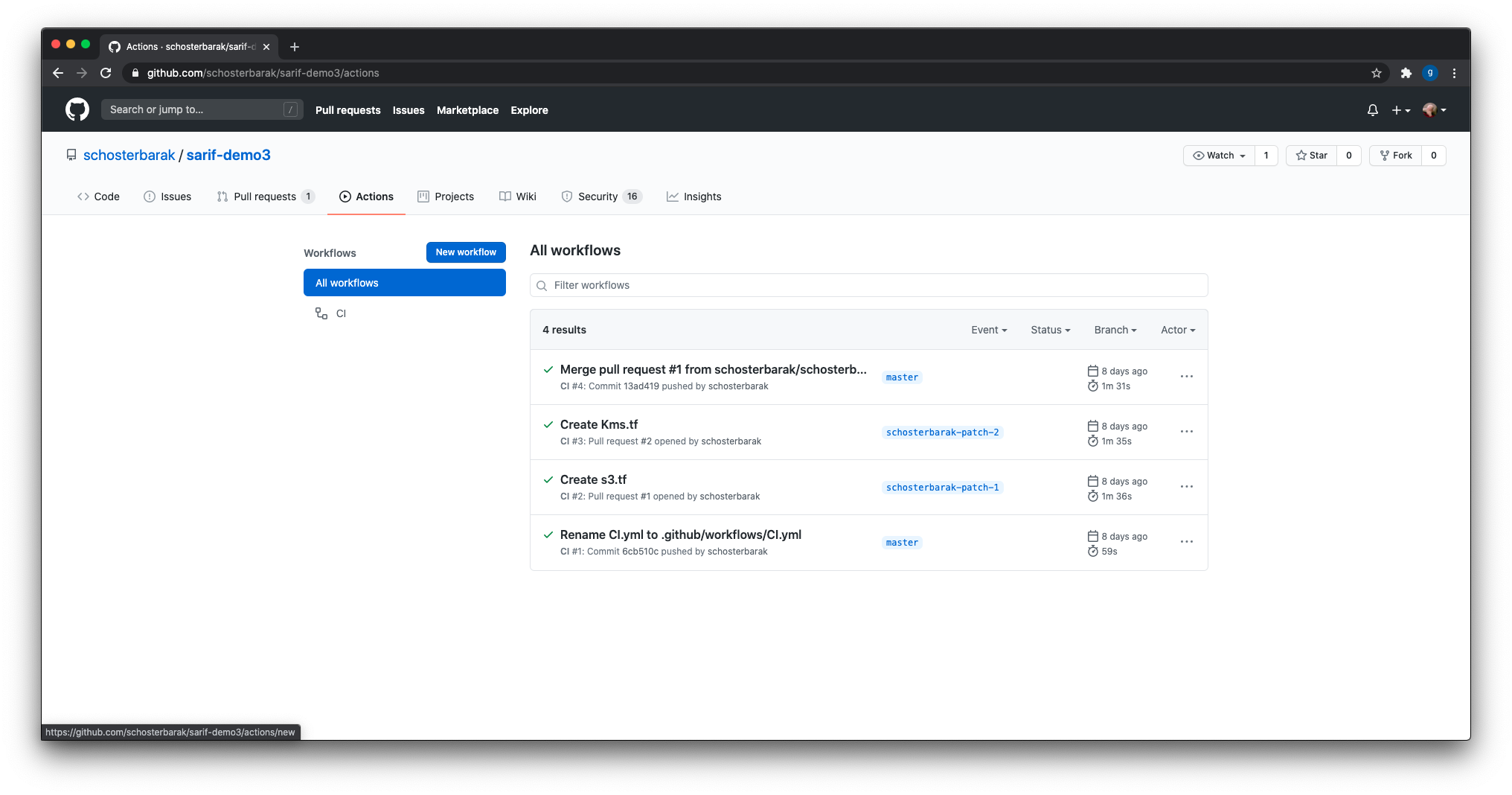Open the Chrome three-dot menu

pyautogui.click(x=1454, y=73)
